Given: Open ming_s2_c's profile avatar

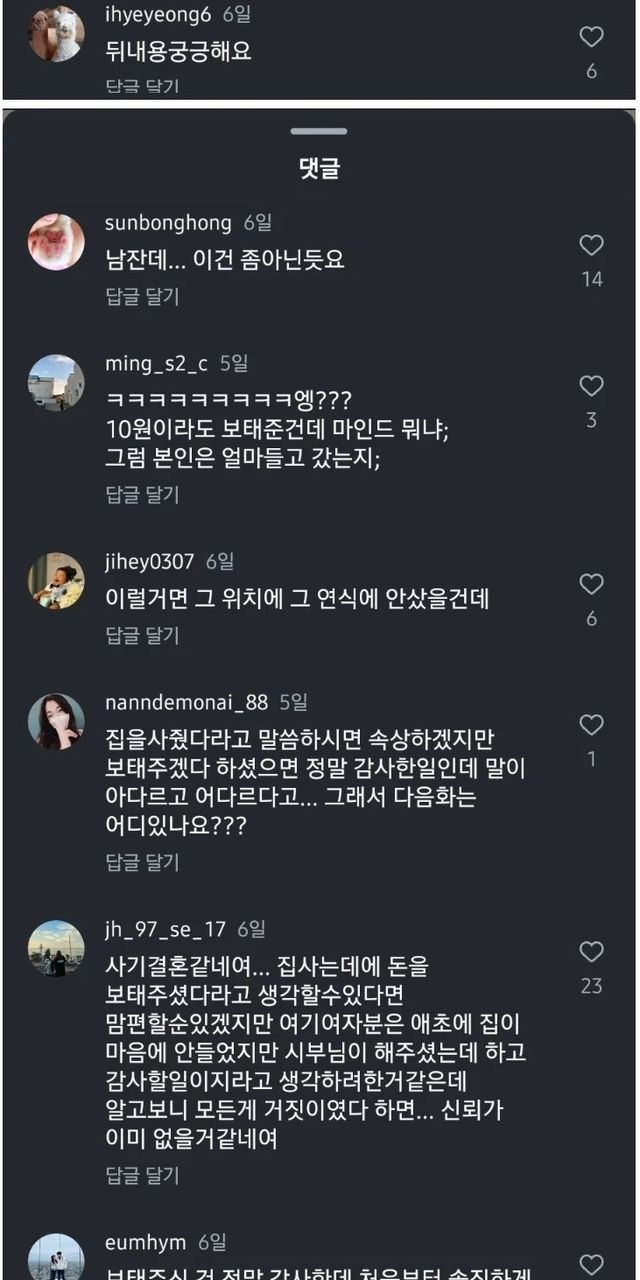Looking at the screenshot, I should (x=56, y=382).
